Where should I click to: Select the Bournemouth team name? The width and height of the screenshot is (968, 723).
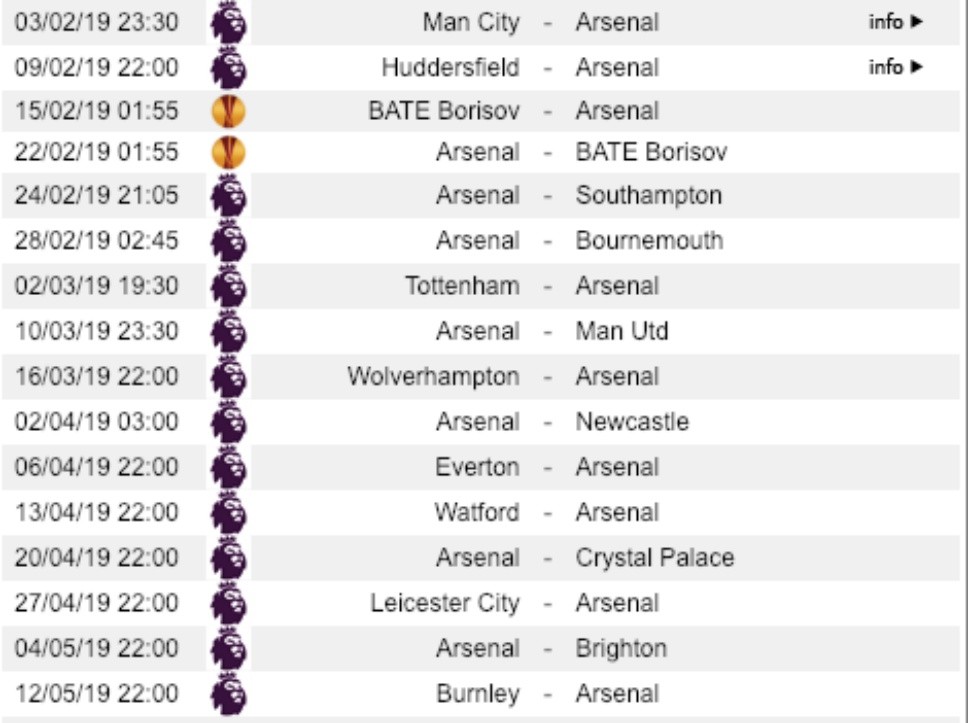(x=649, y=241)
